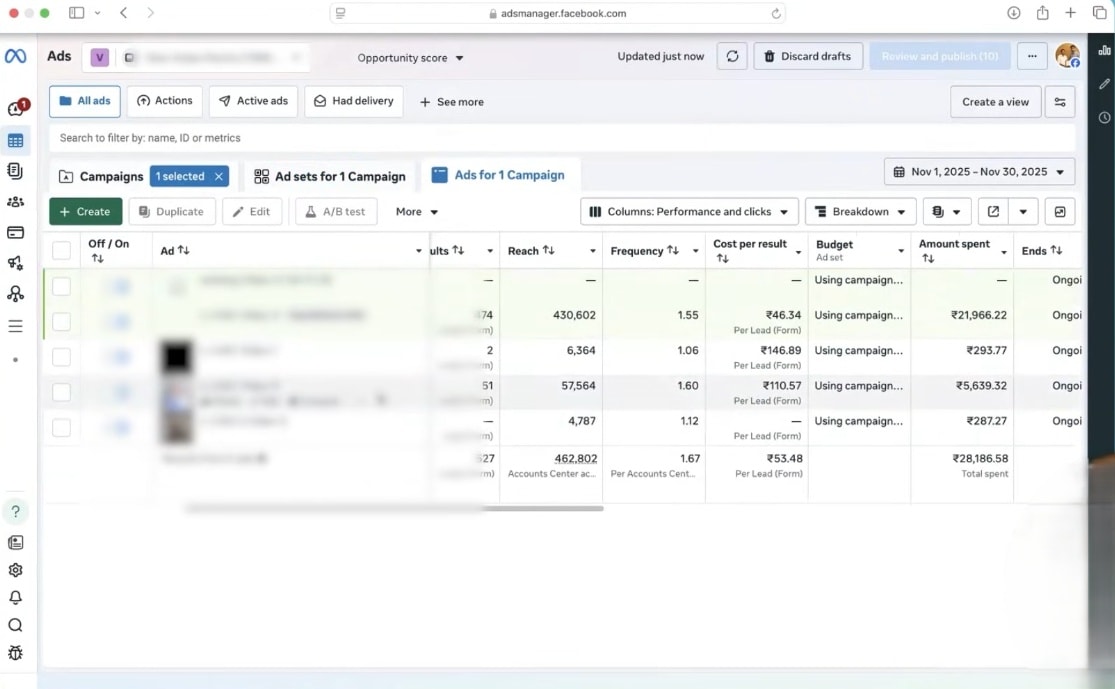
Task: Toggle the on/off switch for the ₹5,639.32 ad
Action: pos(121,392)
